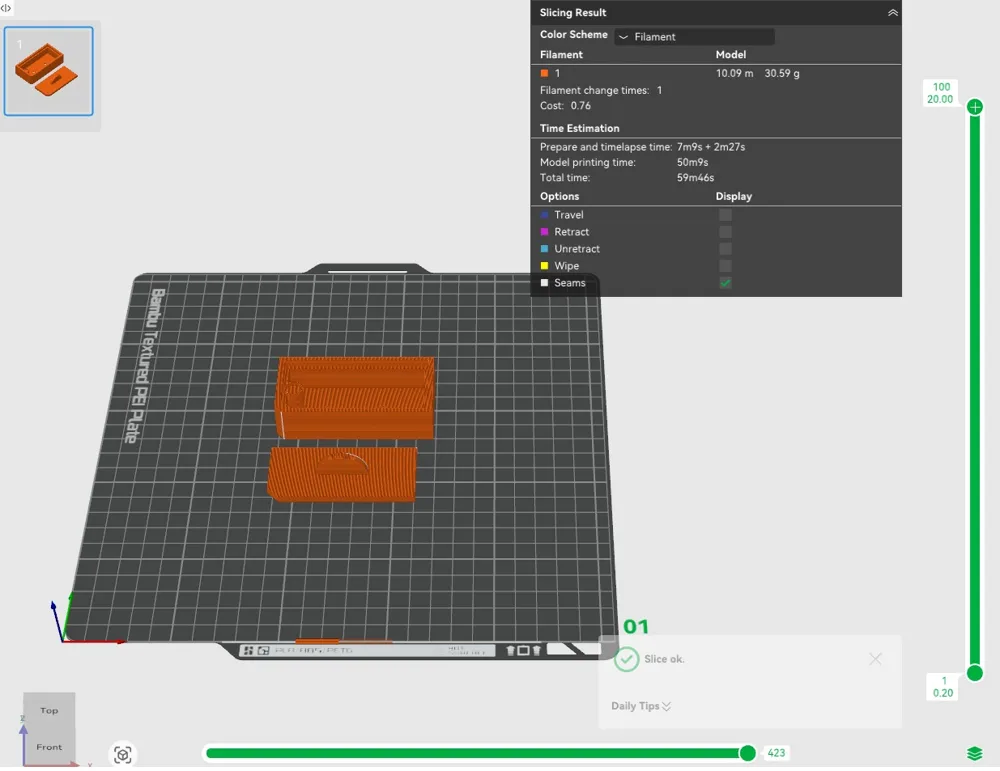The width and height of the screenshot is (1000, 771).
Task: Click the orange filament 1 color swatch
Action: coord(544,73)
